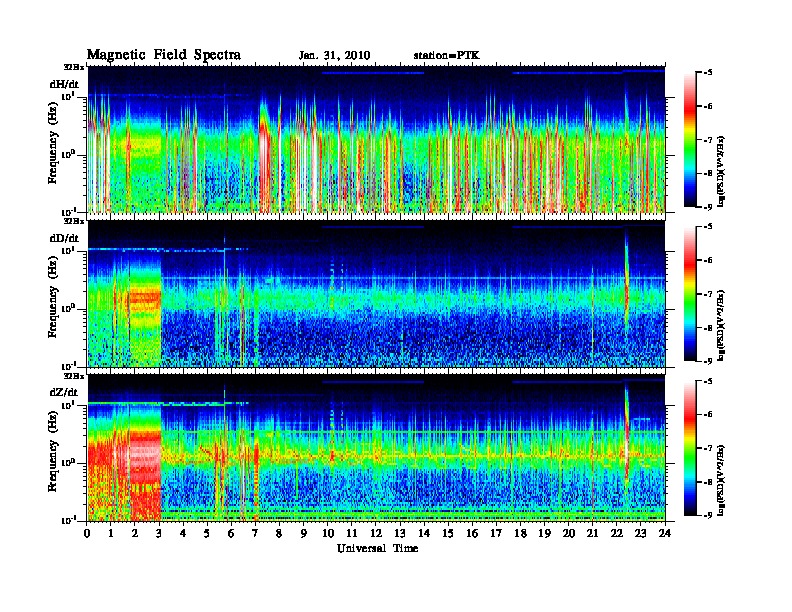Click hour tick label "13" on the time axis
This screenshot has height=612, width=792.
click(400, 534)
